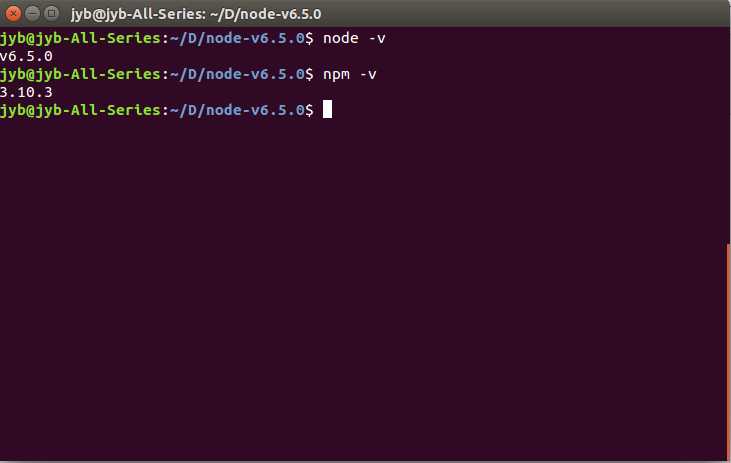Click the dollar sign before 'node -v'

pos(310,38)
